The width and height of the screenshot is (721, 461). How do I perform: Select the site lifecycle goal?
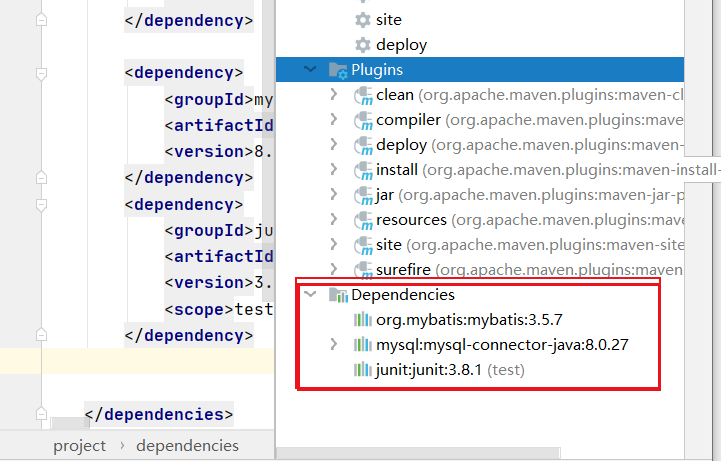(x=389, y=20)
